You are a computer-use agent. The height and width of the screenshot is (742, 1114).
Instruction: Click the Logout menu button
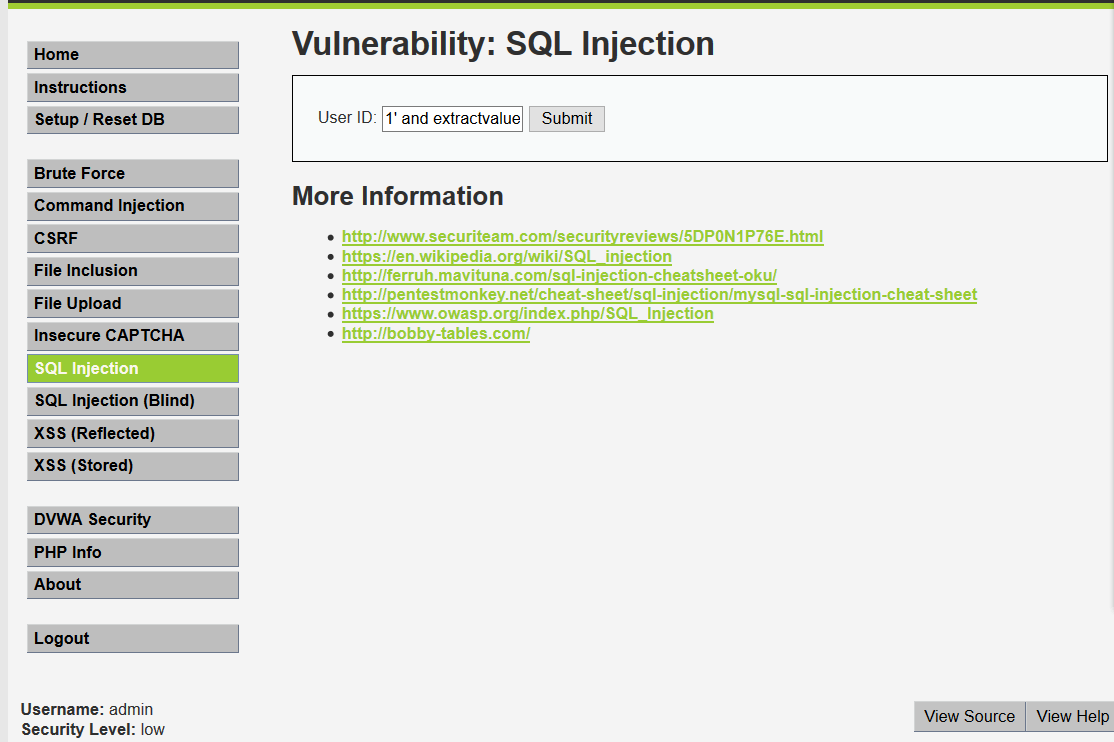tap(133, 638)
